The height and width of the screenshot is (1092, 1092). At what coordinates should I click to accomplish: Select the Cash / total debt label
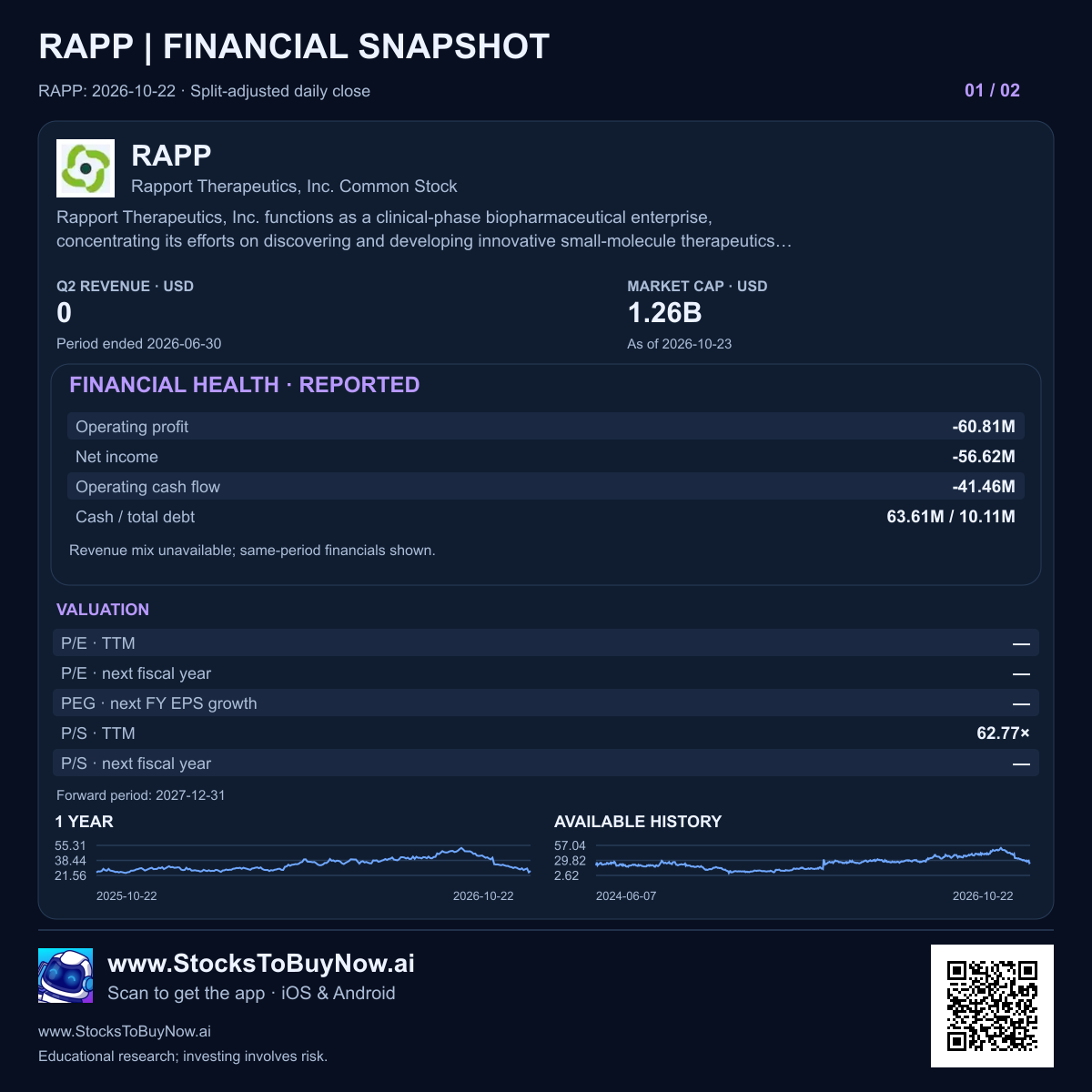coord(135,517)
